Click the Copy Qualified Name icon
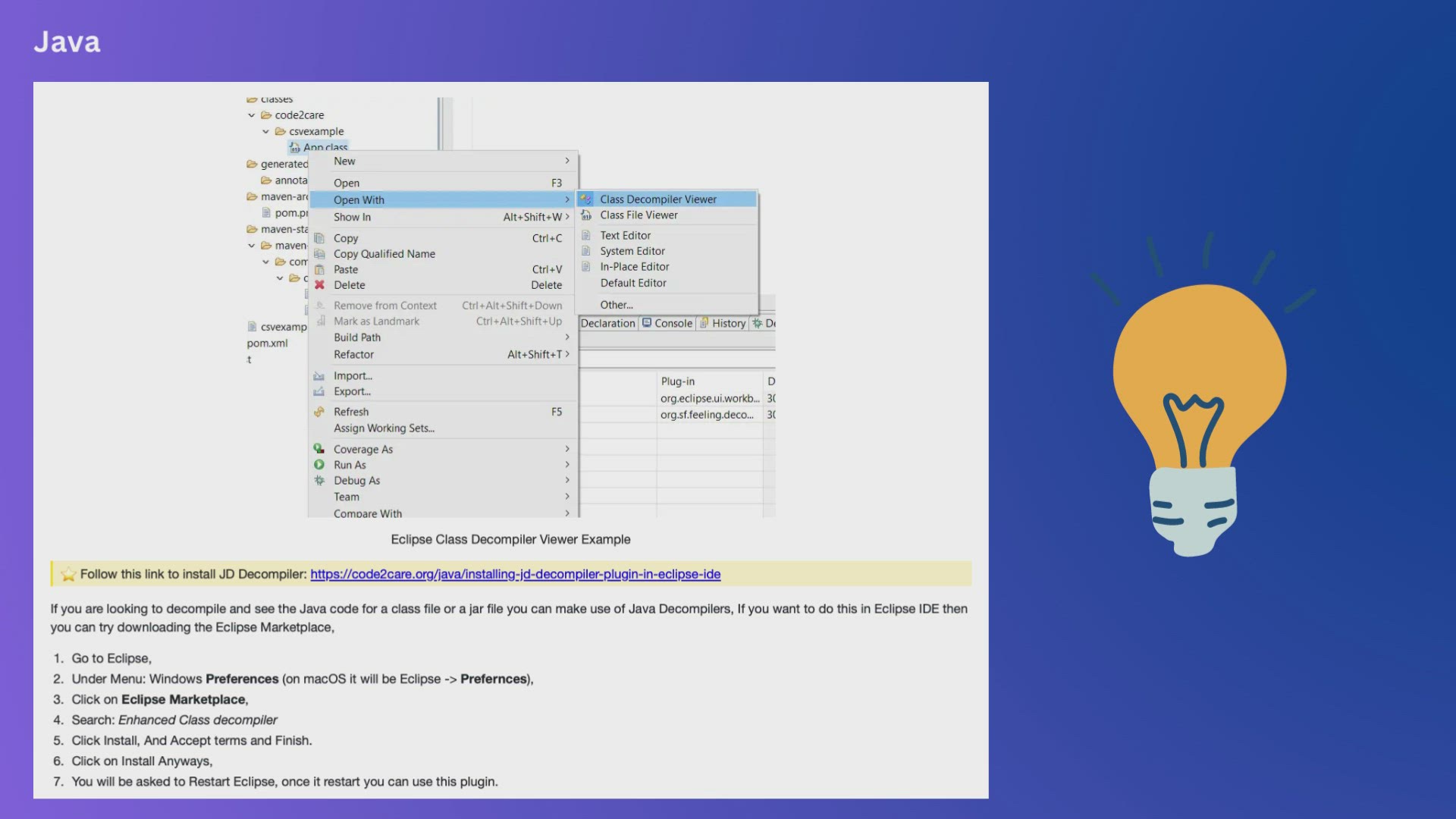Screen dimensions: 1456x819 click(319, 254)
